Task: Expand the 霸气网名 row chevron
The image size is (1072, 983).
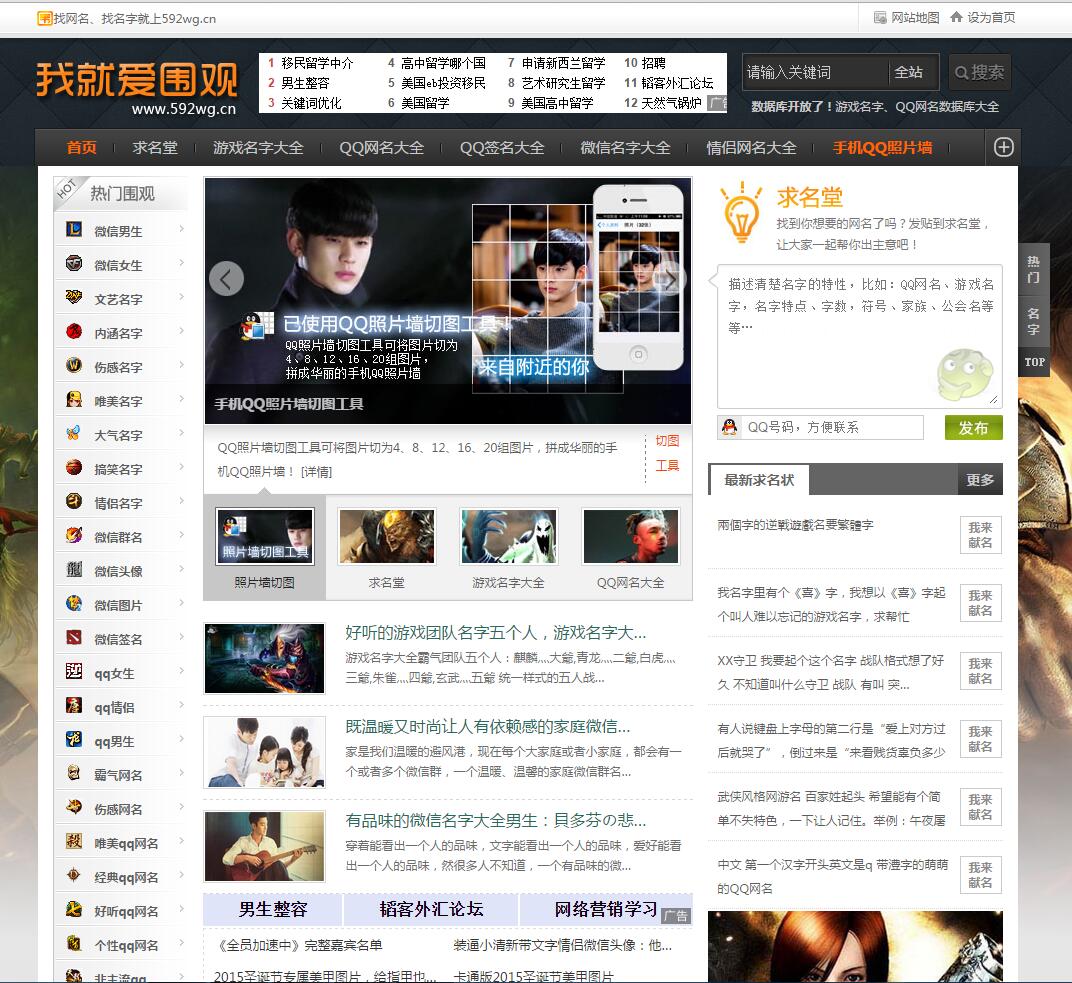Action: [181, 772]
